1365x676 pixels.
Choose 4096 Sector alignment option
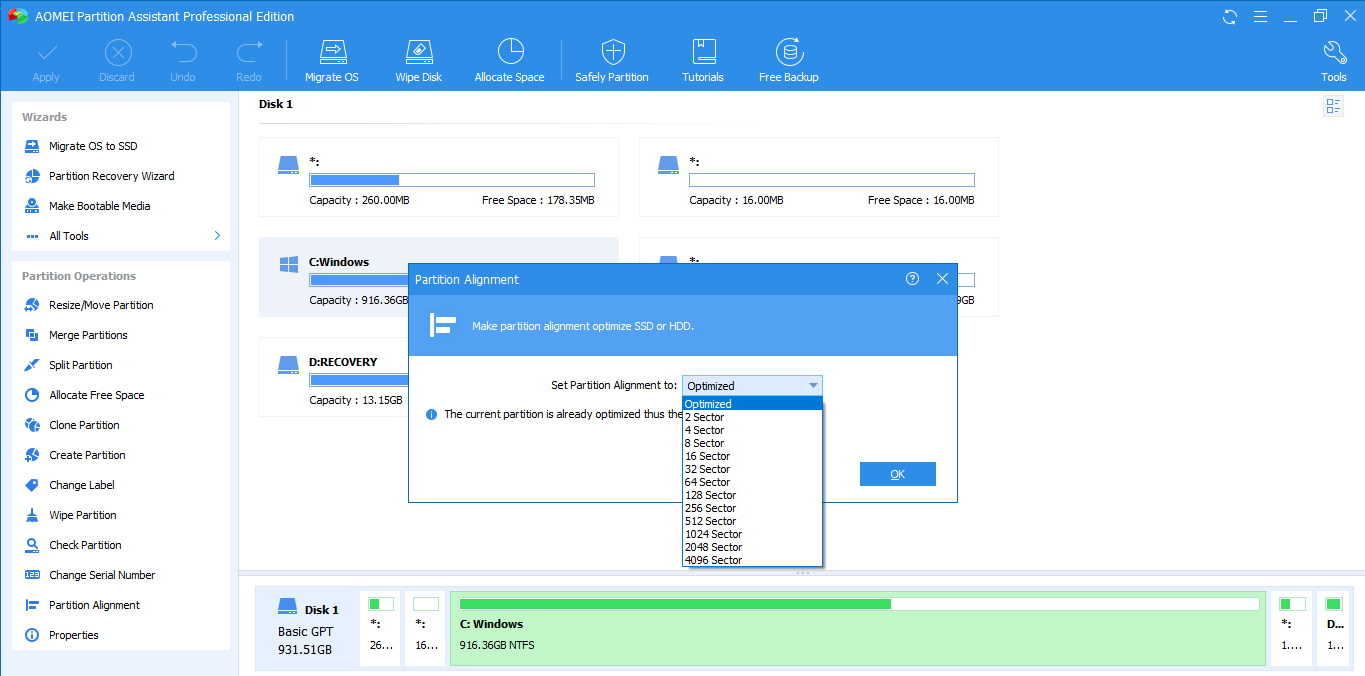click(x=713, y=560)
